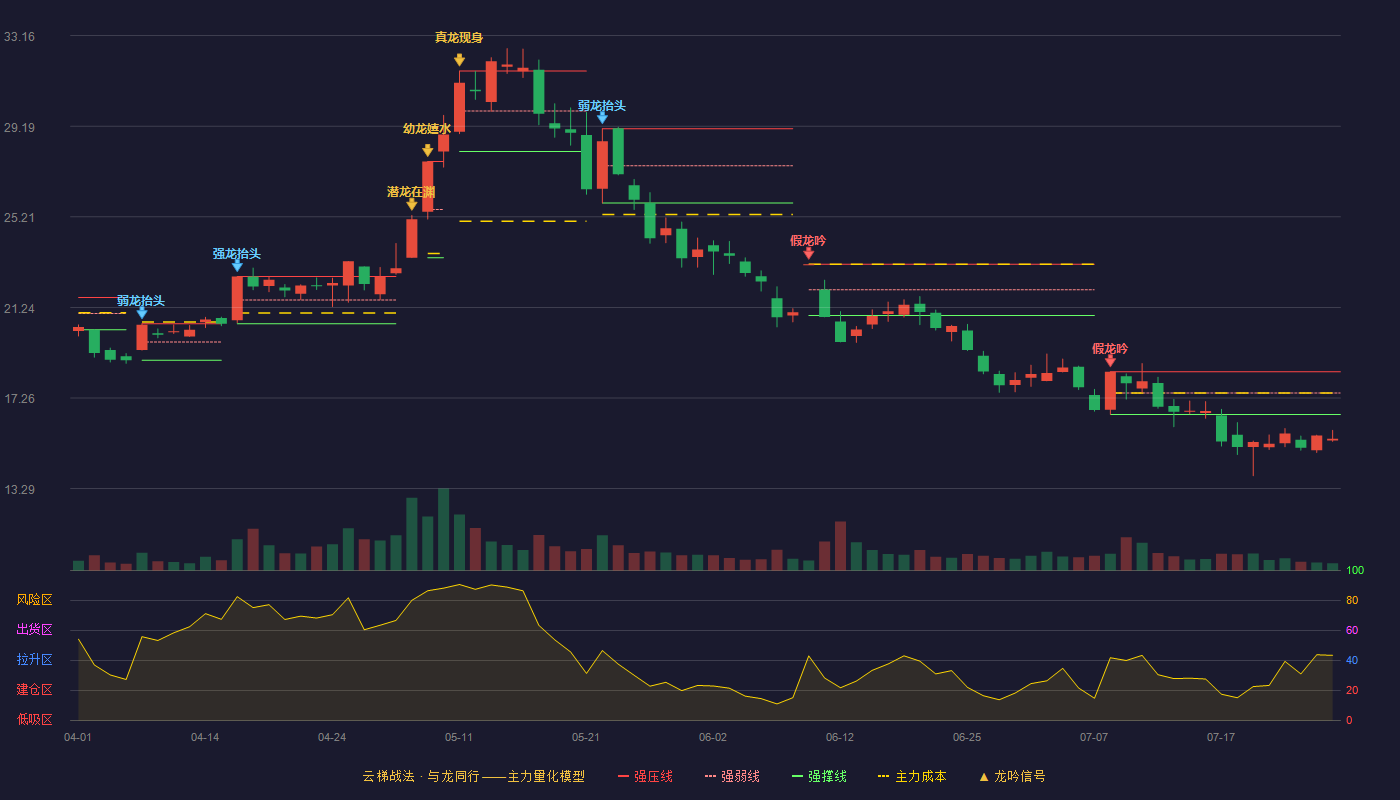Hide the 强弱线 series via legend
Image resolution: width=1400 pixels, height=800 pixels.
(732, 776)
